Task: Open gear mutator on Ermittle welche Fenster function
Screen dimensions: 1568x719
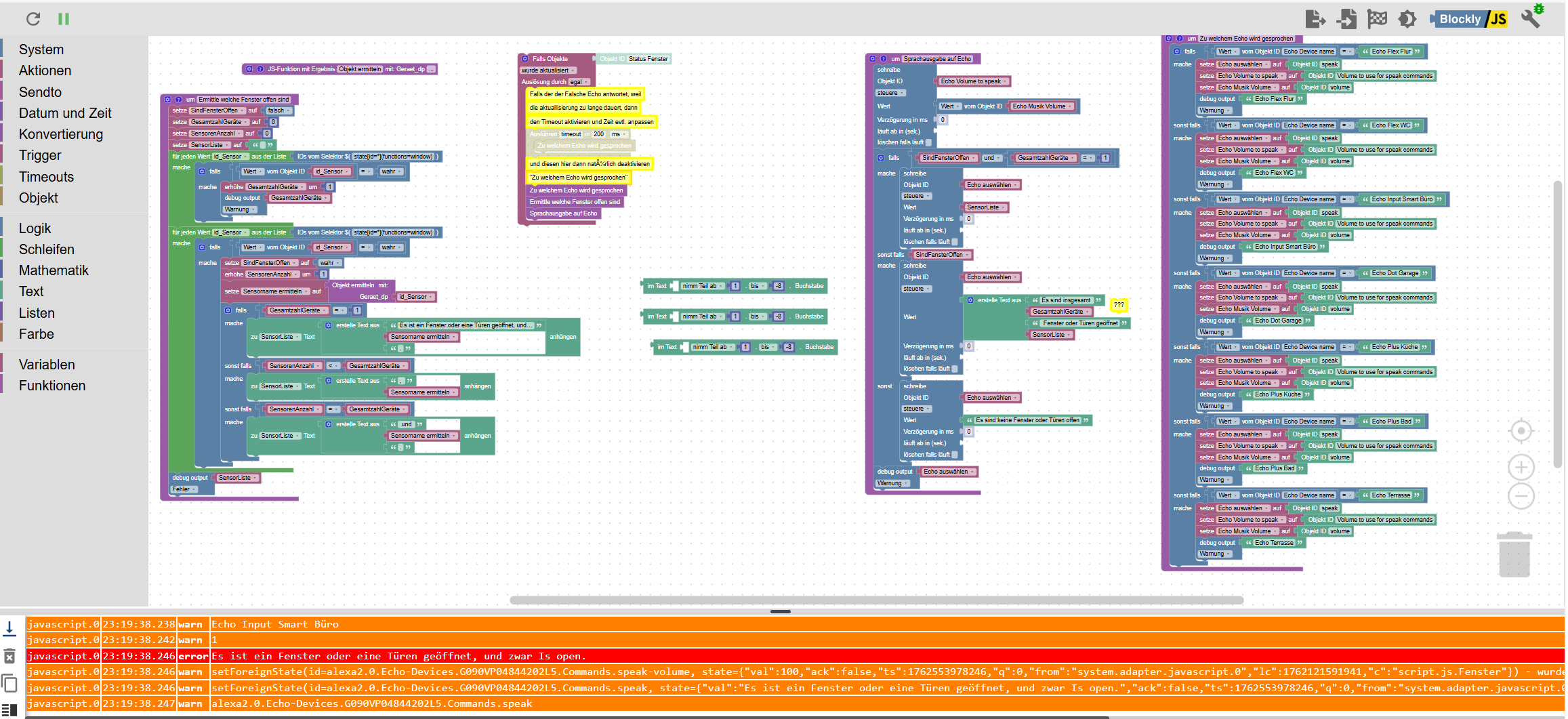Action: point(168,100)
